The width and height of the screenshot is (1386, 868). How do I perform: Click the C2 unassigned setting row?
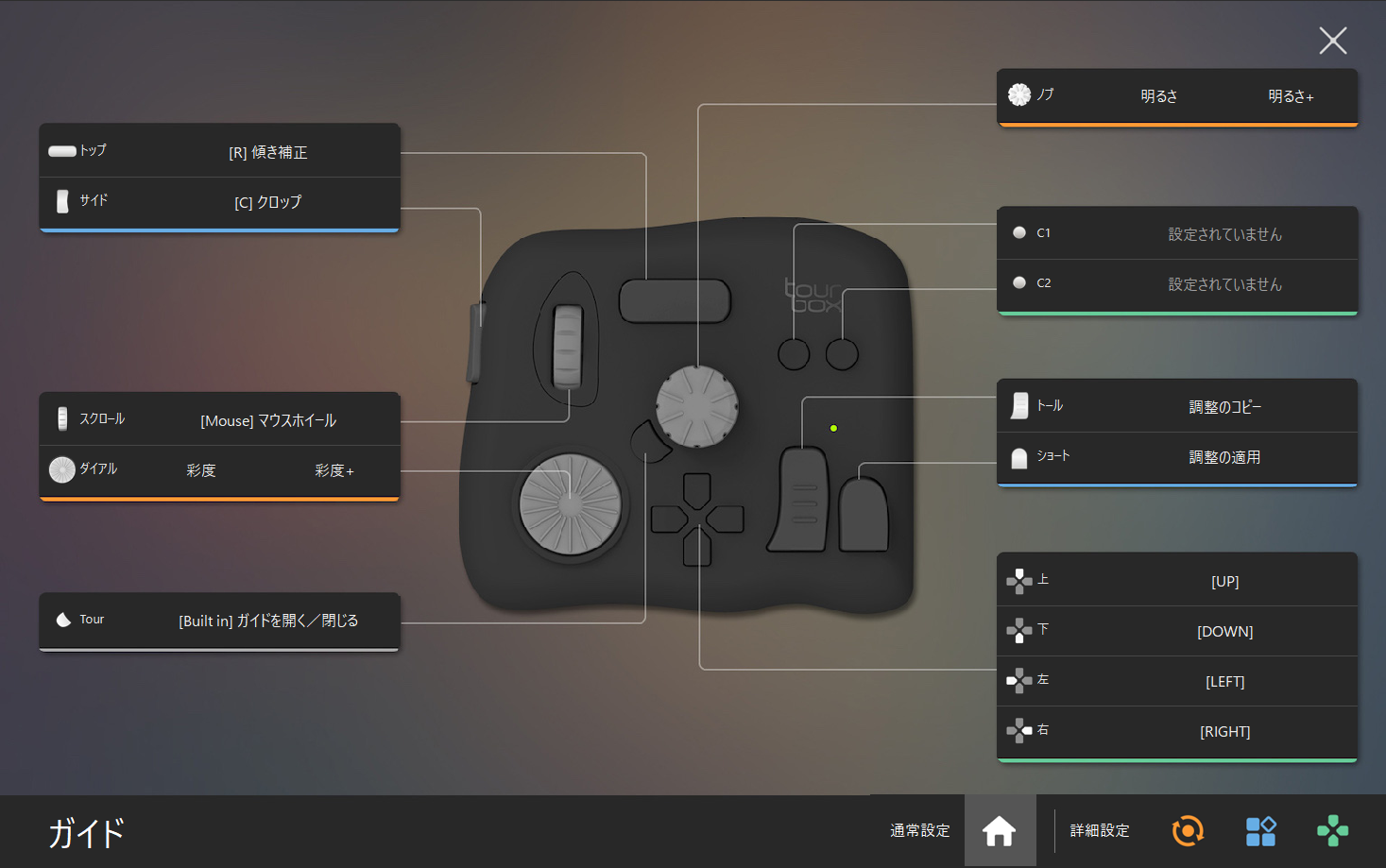(1224, 284)
